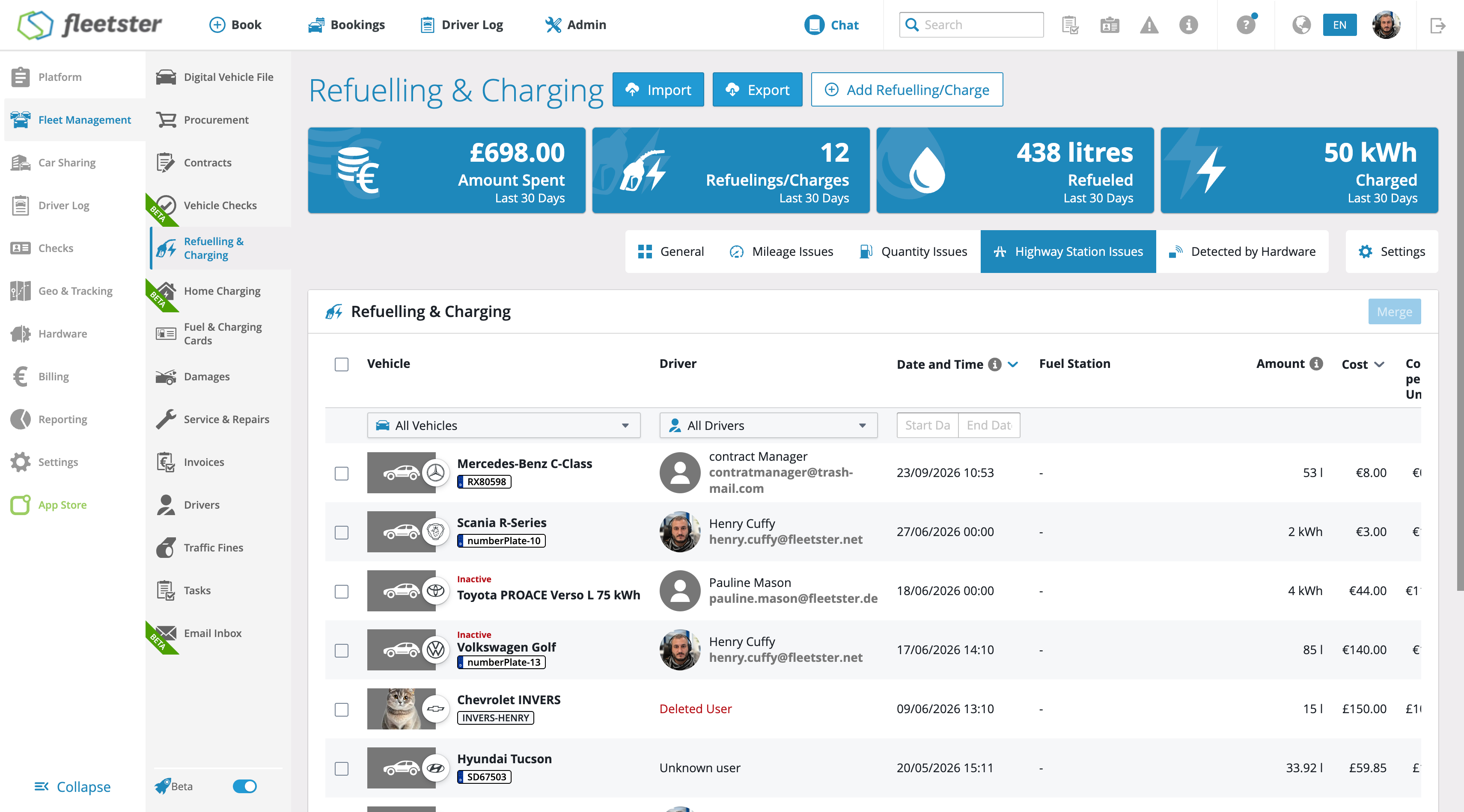Click the Export button
This screenshot has height=812, width=1464.
(x=758, y=90)
